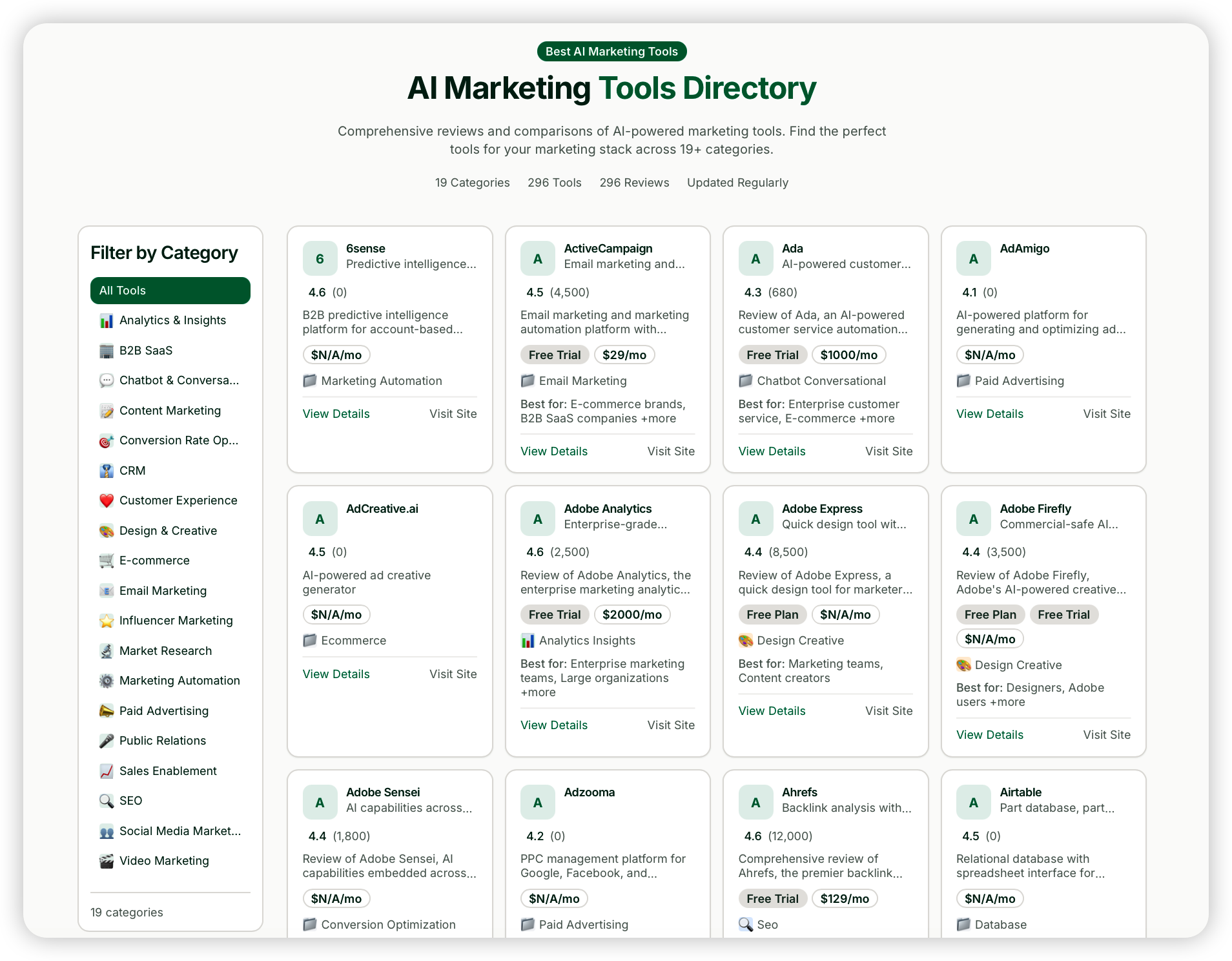1232x961 pixels.
Task: Click the $29/mo price tag on ActiveCampaign
Action: [x=624, y=355]
